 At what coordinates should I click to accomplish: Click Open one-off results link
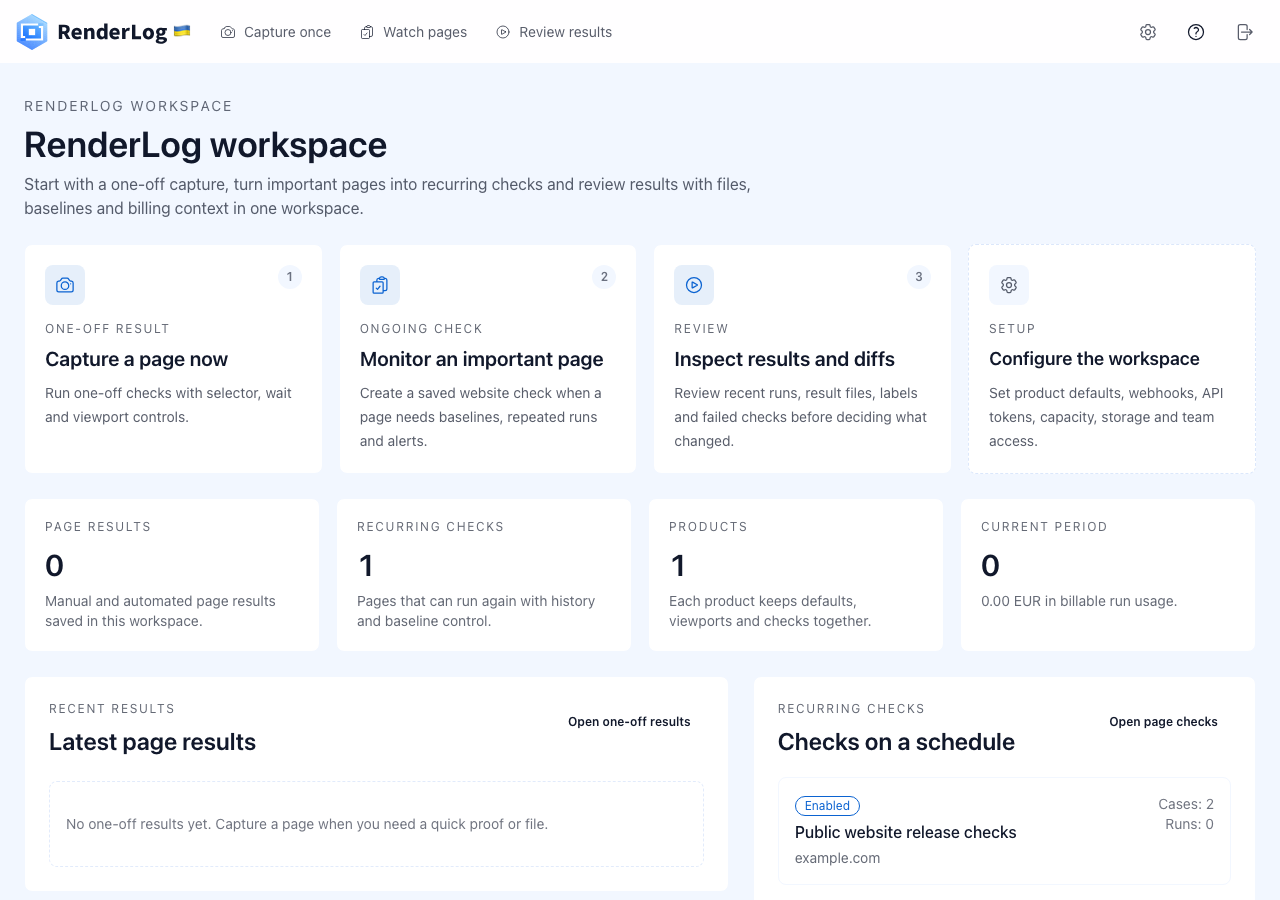coord(629,722)
